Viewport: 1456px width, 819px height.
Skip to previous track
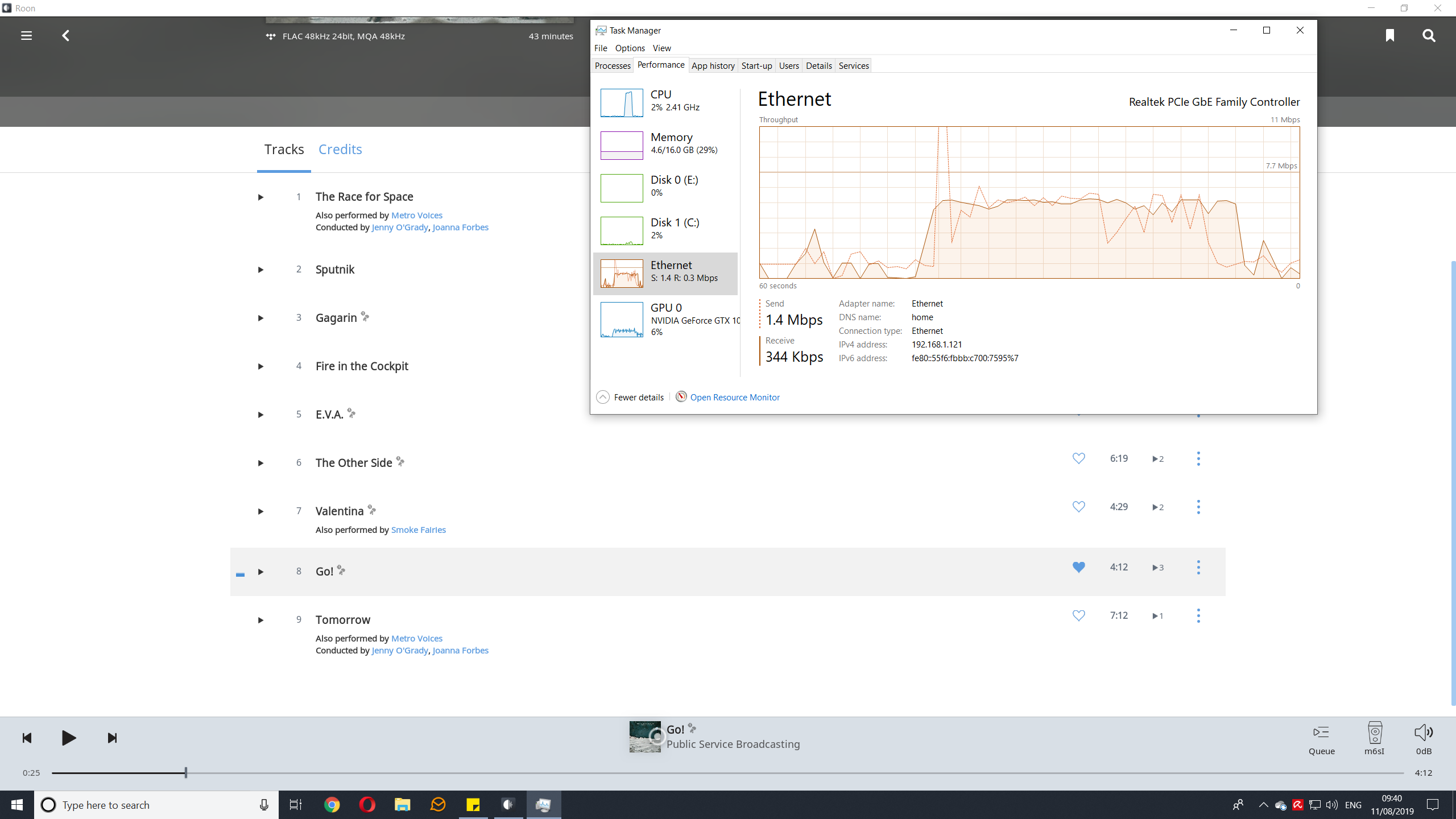point(27,738)
